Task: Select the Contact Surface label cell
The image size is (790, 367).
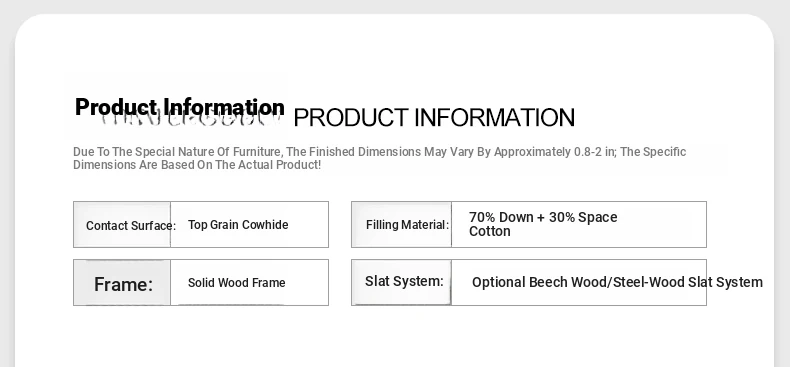Action: point(122,225)
